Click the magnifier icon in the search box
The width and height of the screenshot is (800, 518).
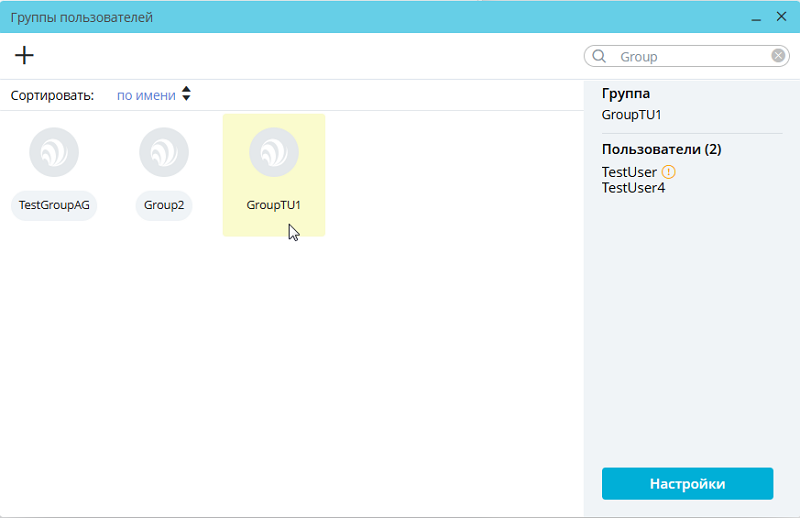click(x=600, y=57)
